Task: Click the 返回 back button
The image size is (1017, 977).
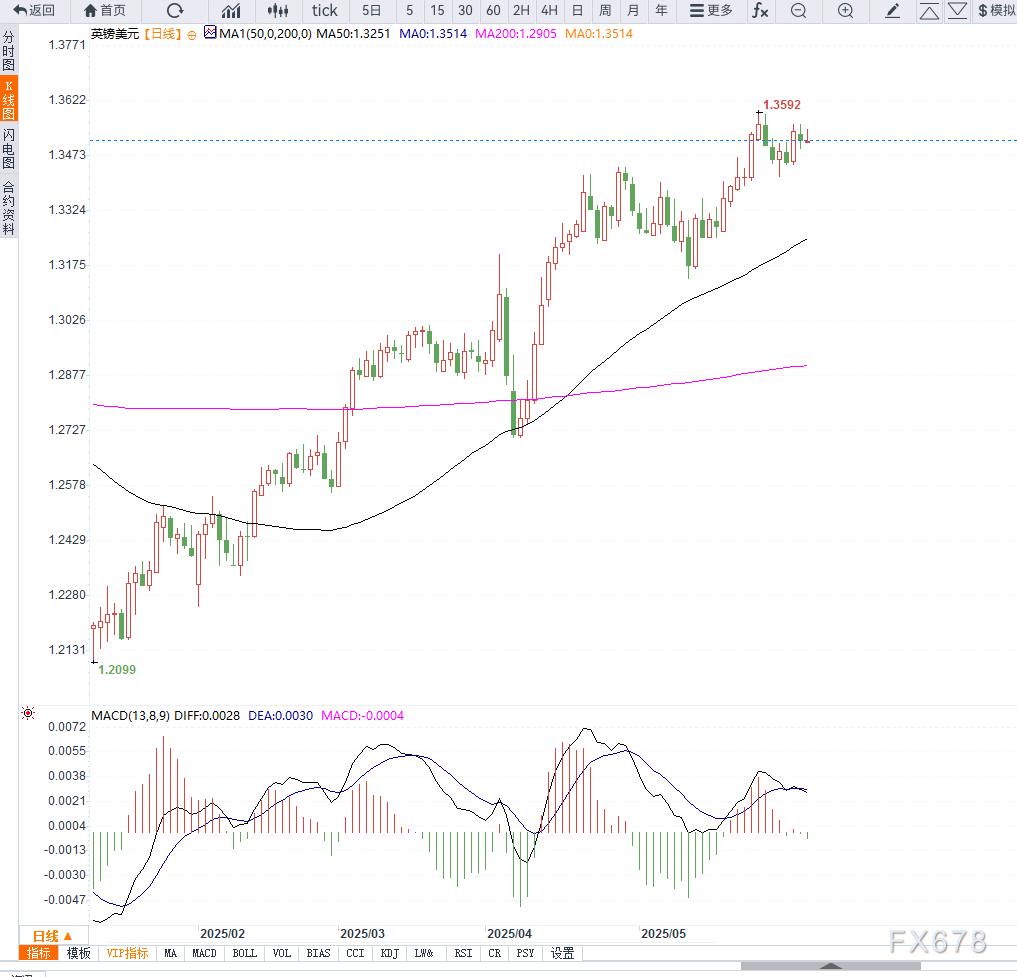Action: pos(33,11)
